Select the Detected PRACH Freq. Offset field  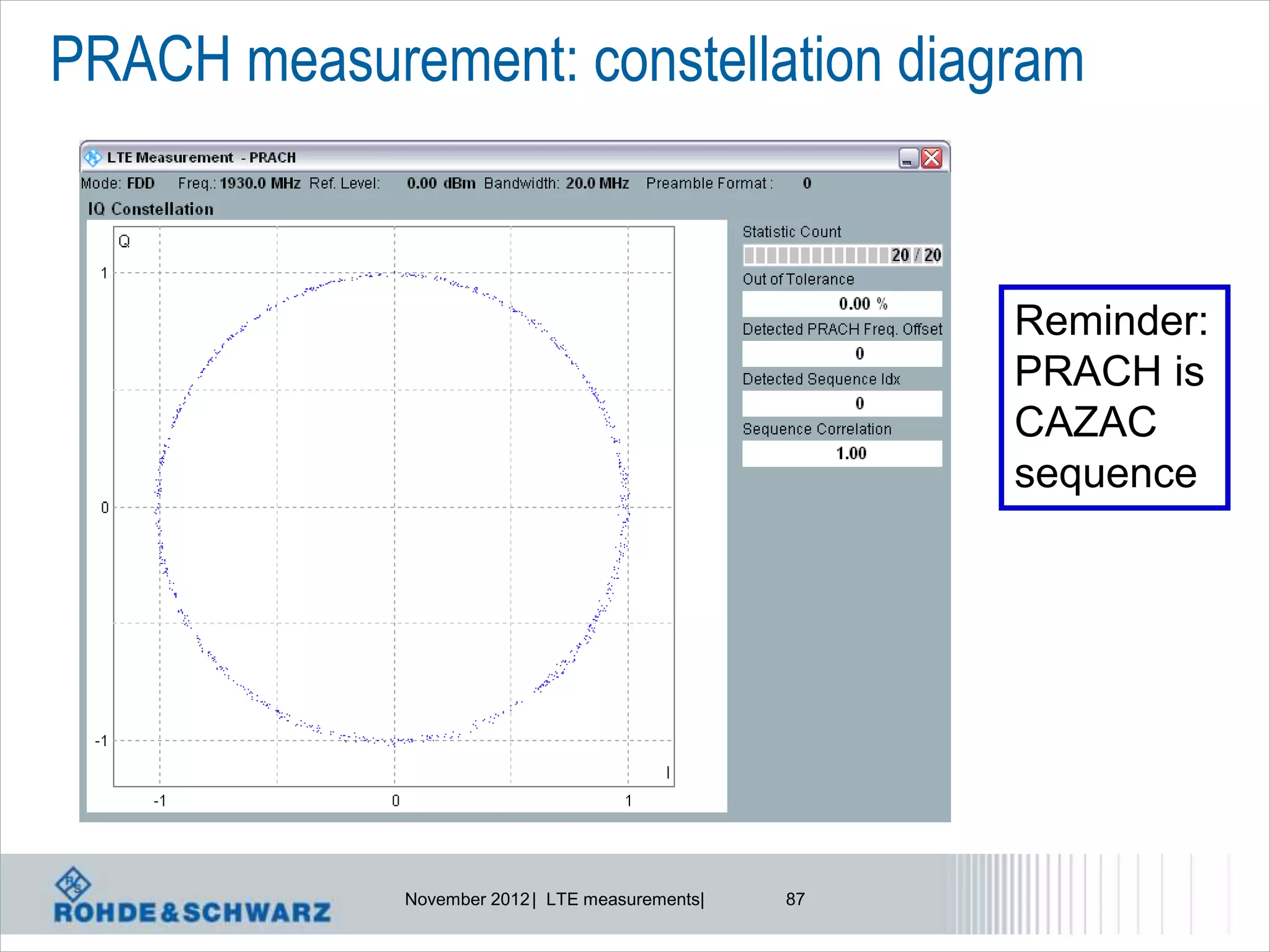[842, 353]
